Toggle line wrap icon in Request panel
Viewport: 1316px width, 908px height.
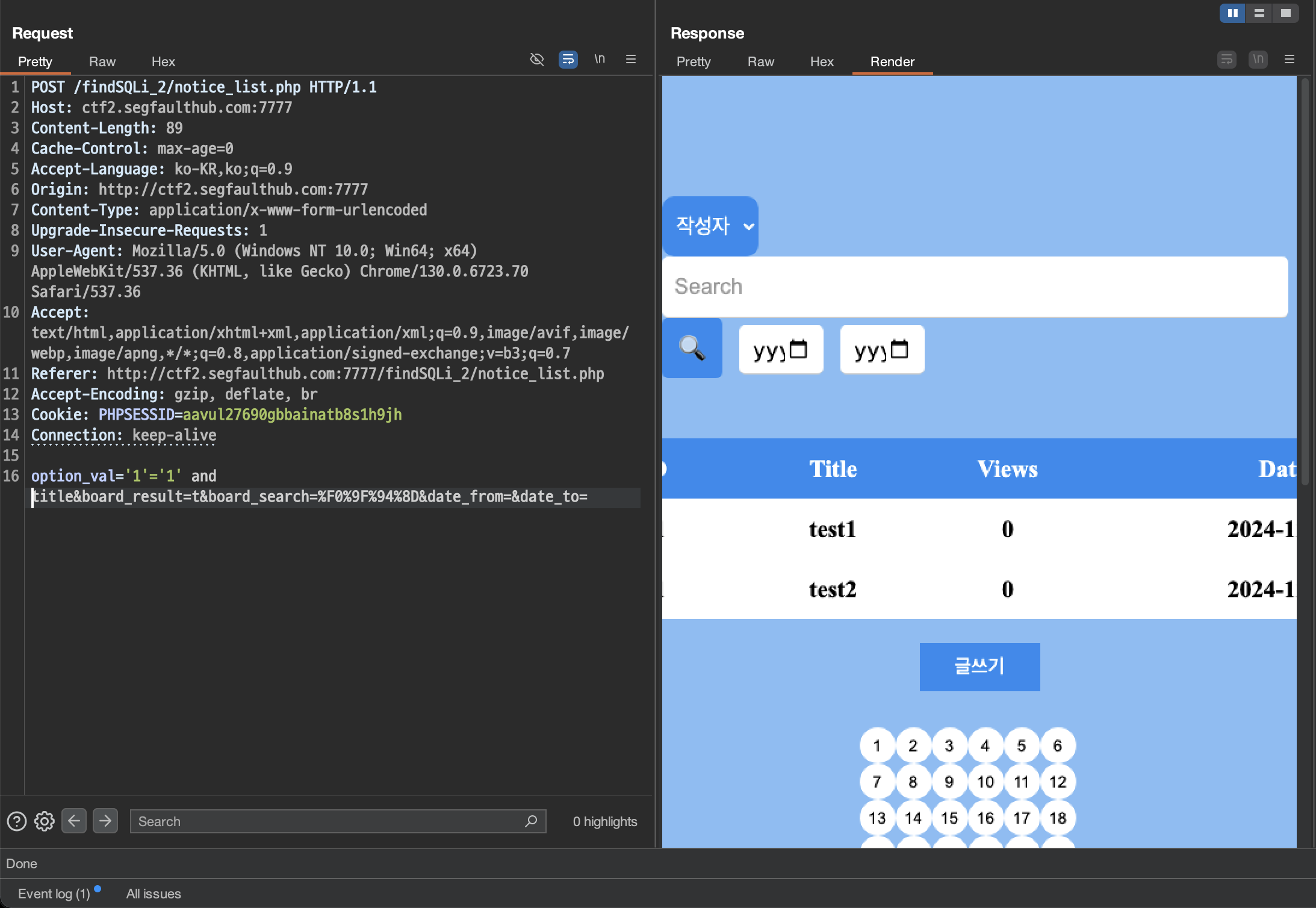pyautogui.click(x=568, y=59)
